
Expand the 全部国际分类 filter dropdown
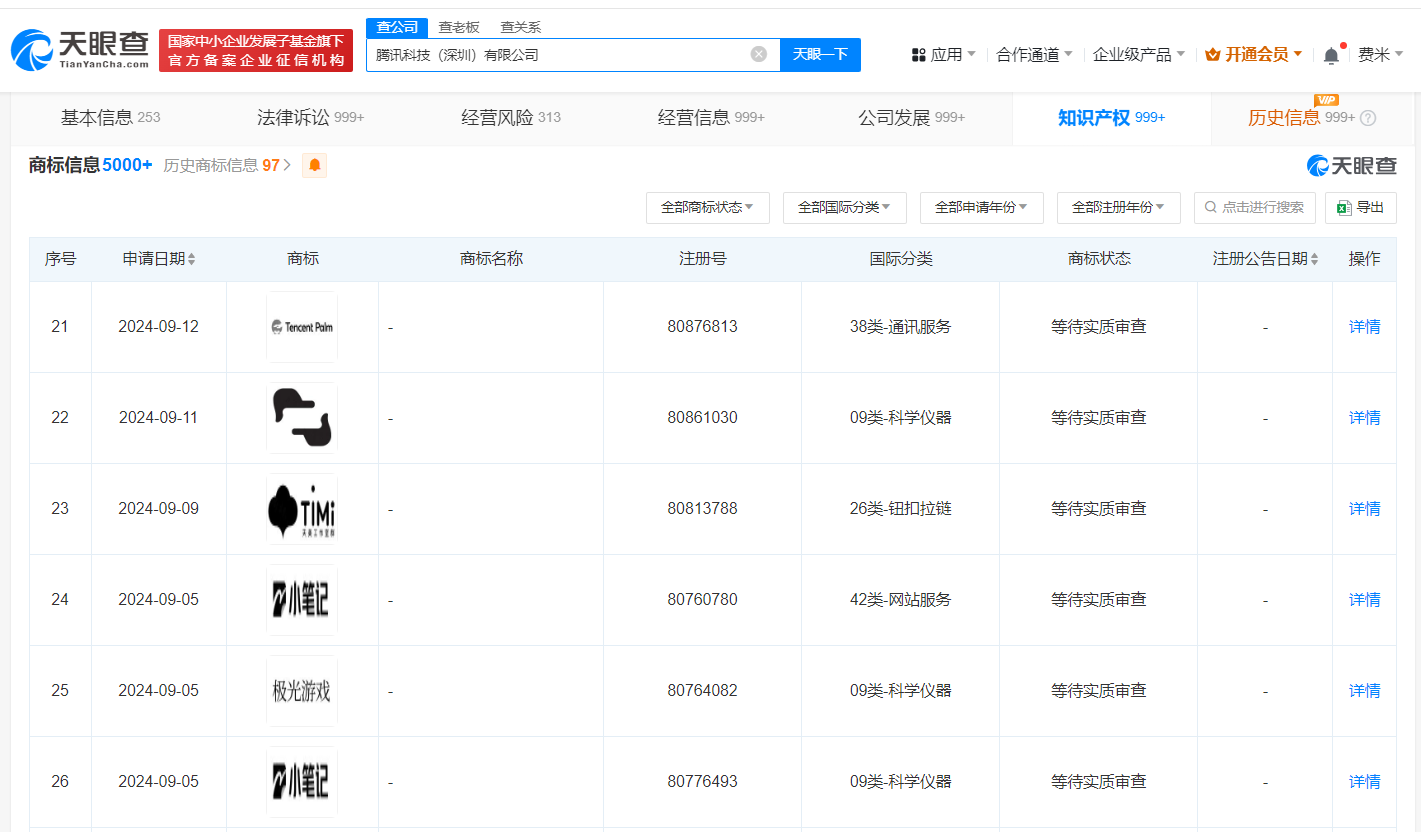pos(844,207)
